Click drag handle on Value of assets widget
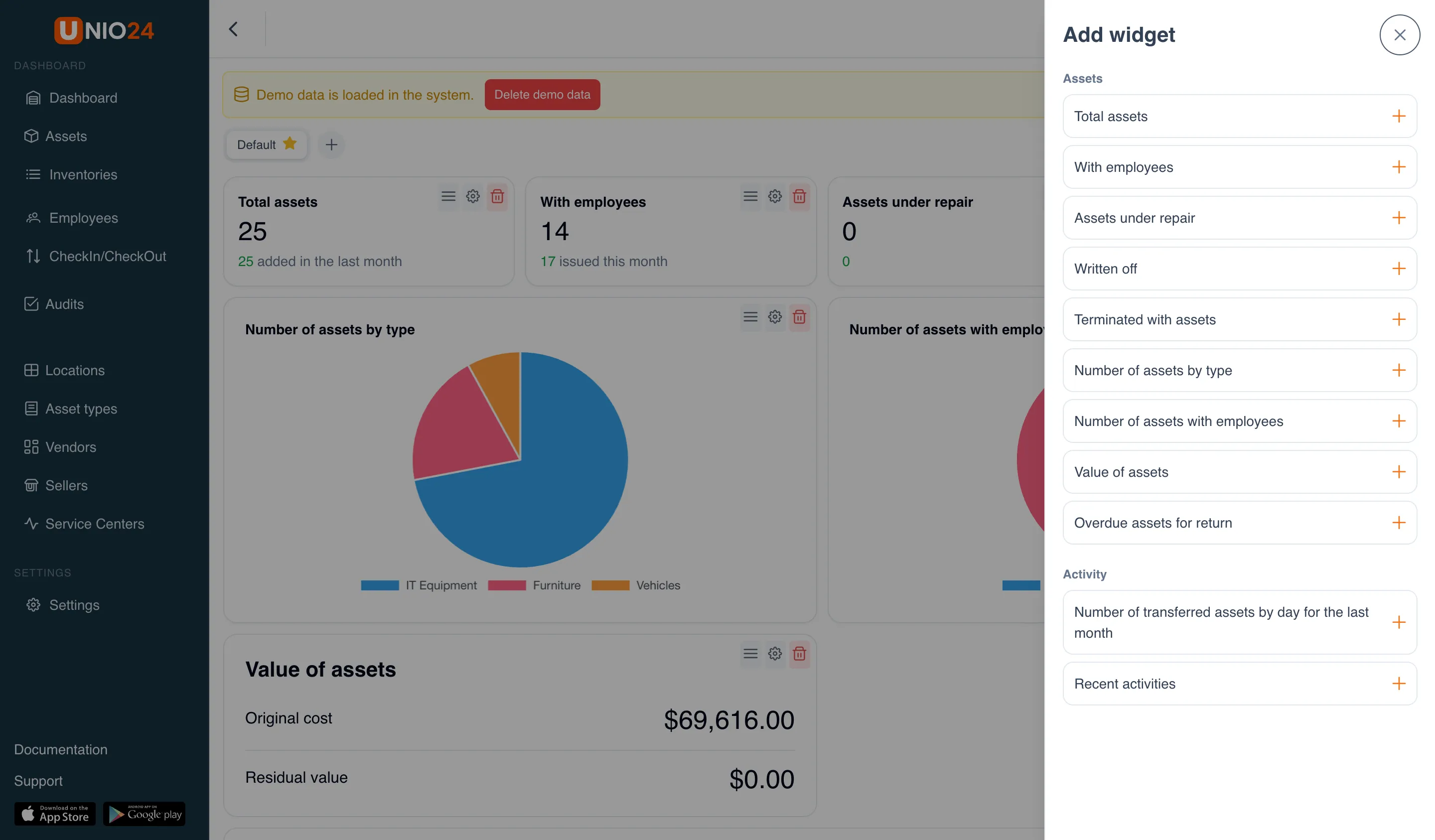The height and width of the screenshot is (840, 1435). coord(750,654)
